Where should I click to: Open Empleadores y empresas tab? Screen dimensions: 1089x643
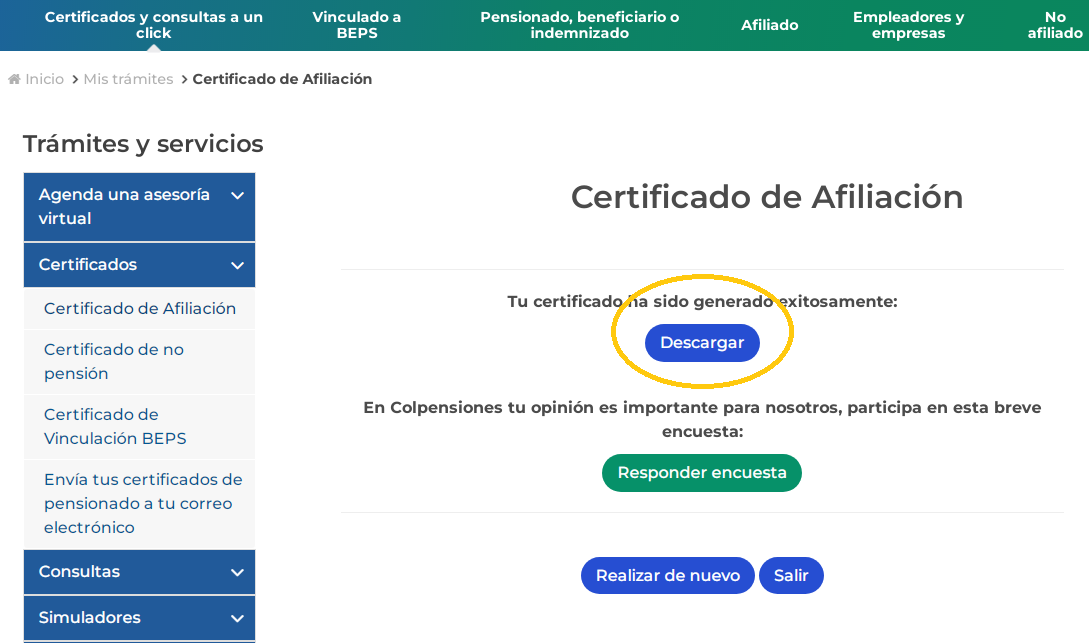click(908, 25)
